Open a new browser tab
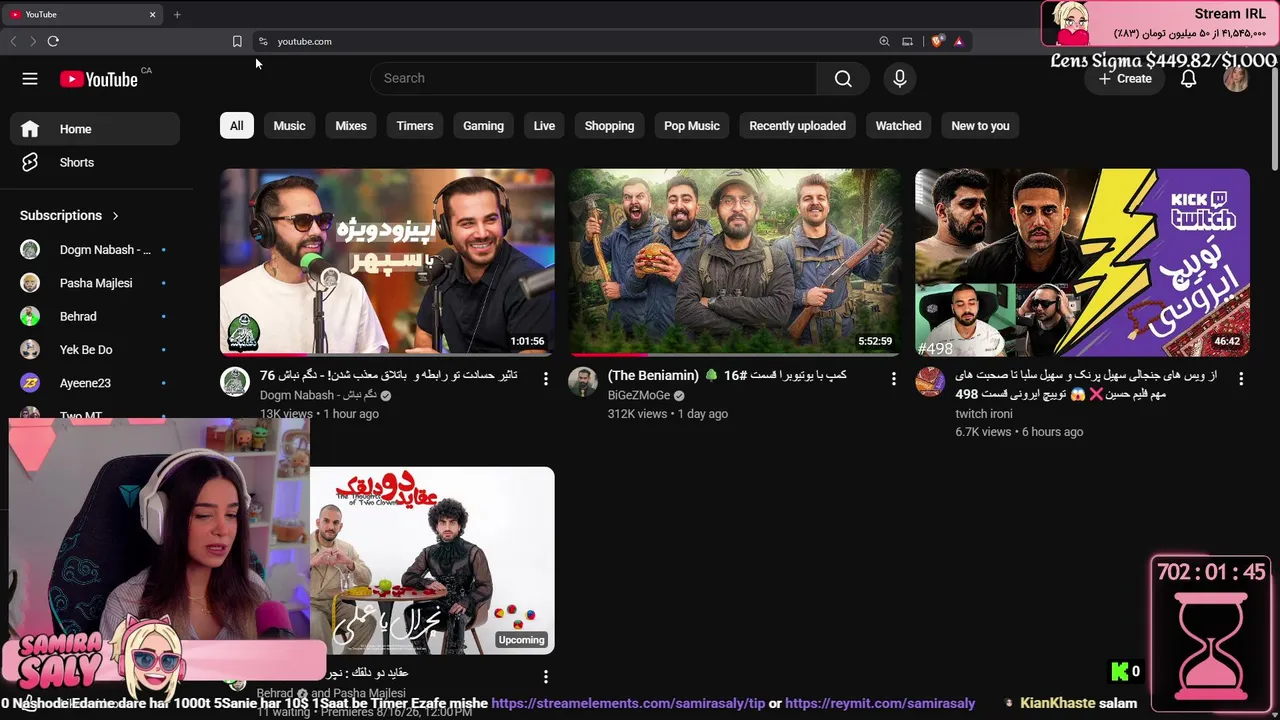The width and height of the screenshot is (1280, 720). (177, 14)
